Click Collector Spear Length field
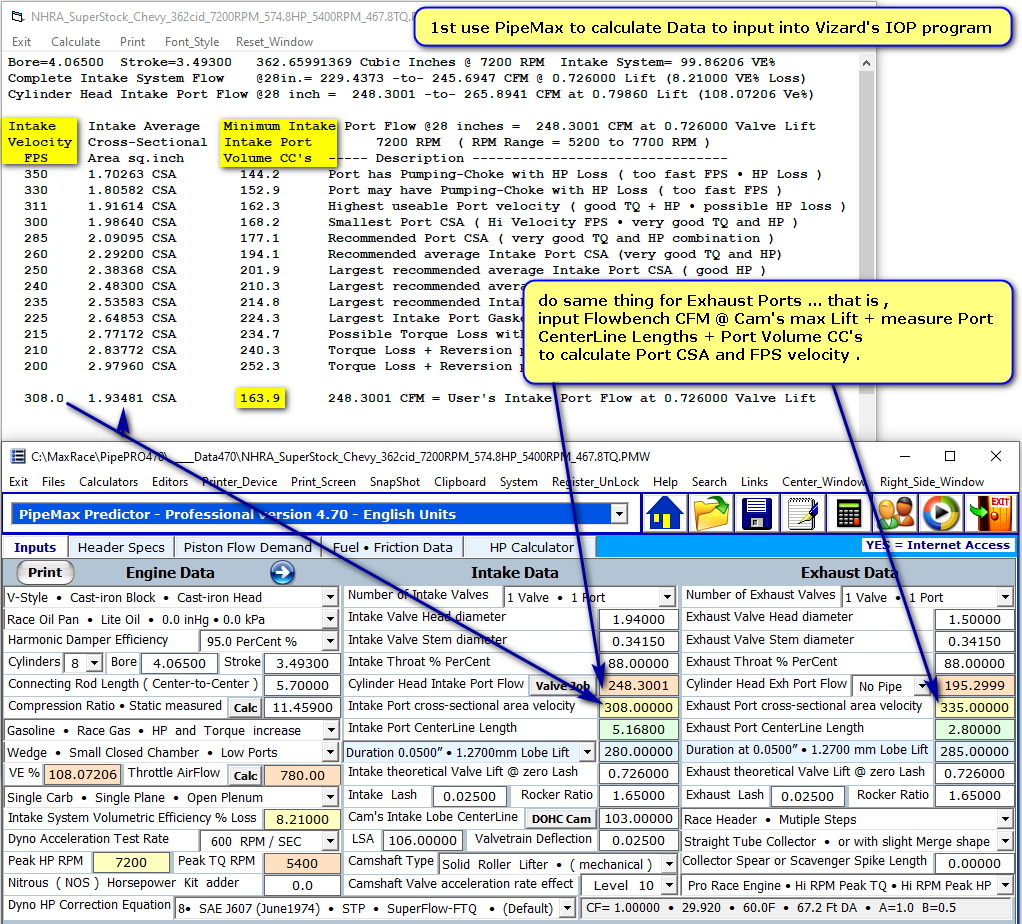Image resolution: width=1022 pixels, height=924 pixels. [974, 863]
